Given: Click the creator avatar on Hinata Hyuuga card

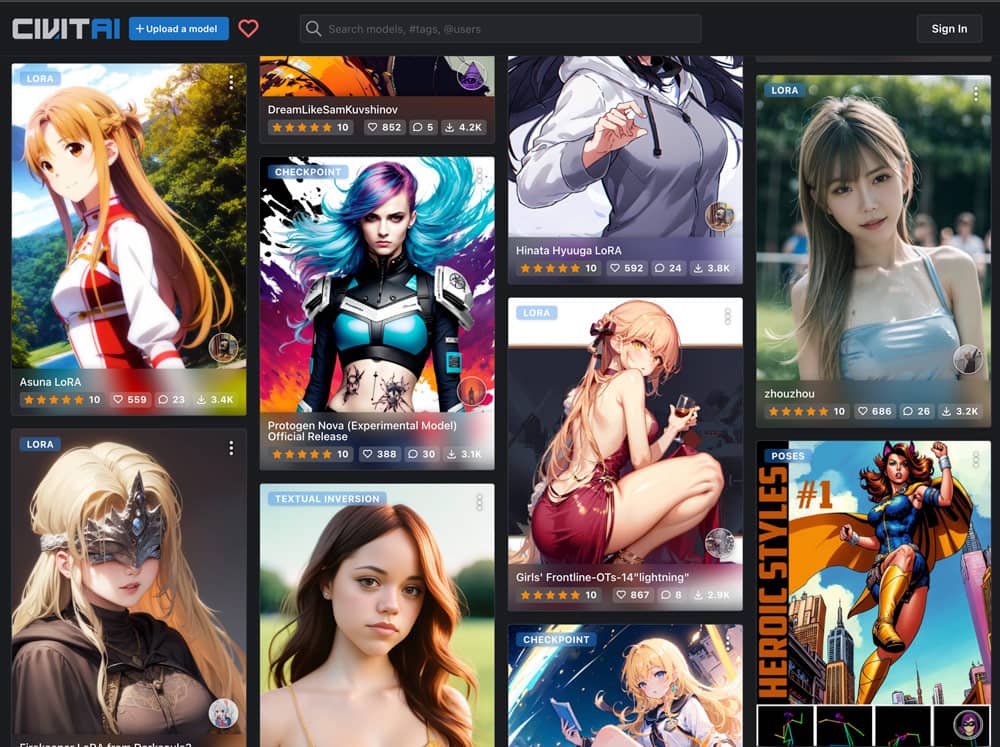Looking at the screenshot, I should click(719, 216).
